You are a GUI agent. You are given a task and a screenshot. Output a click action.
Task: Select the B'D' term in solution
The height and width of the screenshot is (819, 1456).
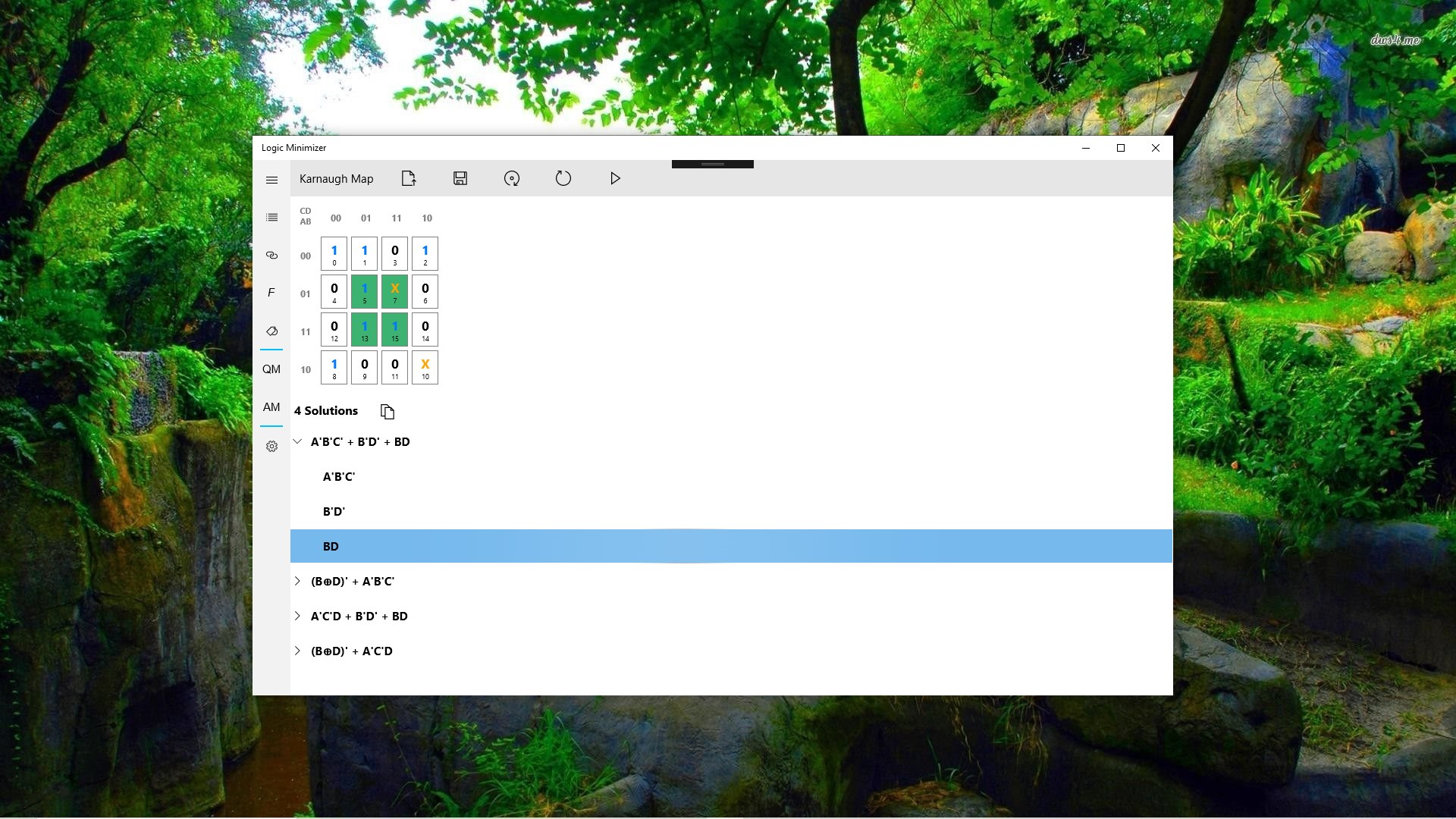click(334, 512)
